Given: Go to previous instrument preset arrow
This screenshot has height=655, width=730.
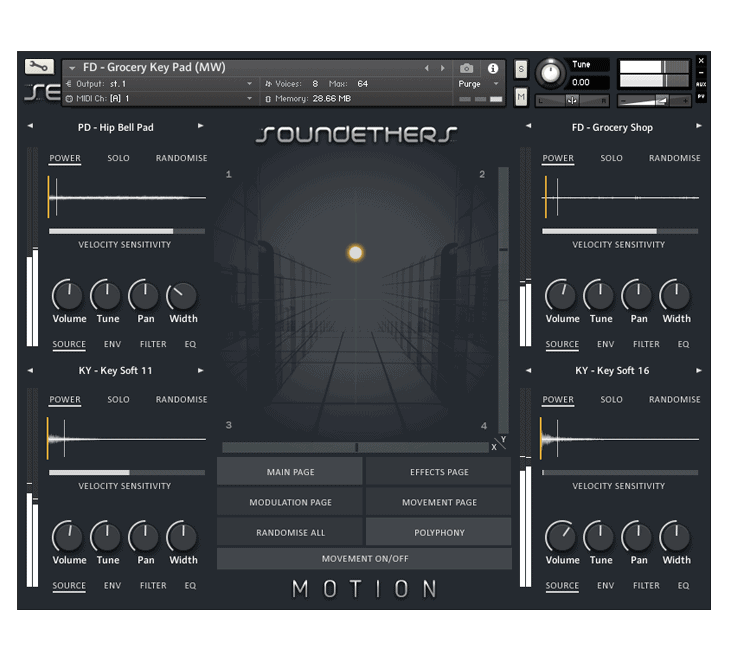Looking at the screenshot, I should pyautogui.click(x=426, y=68).
